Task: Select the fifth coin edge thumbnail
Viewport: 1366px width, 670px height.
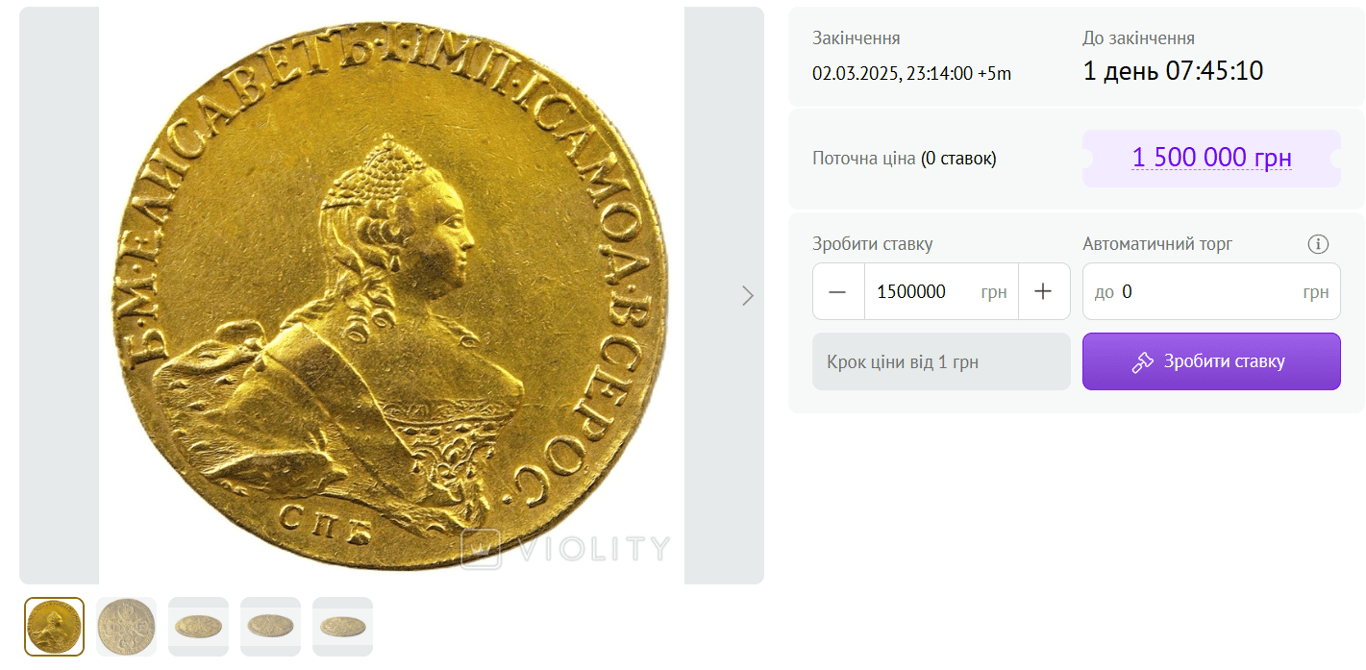Action: [342, 627]
